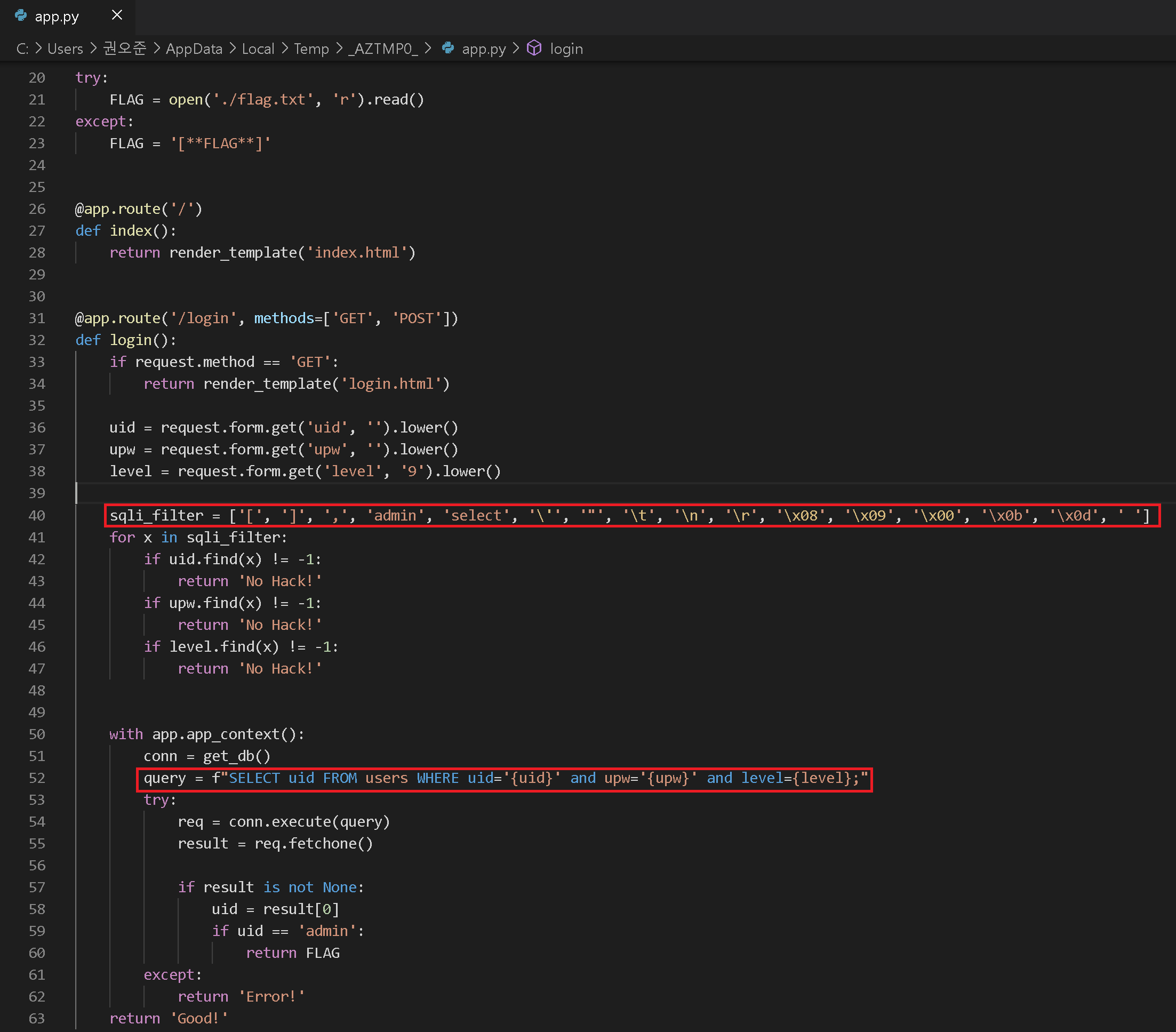Click the C: drive breadcrumb
The image size is (1176, 1032).
[x=22, y=49]
